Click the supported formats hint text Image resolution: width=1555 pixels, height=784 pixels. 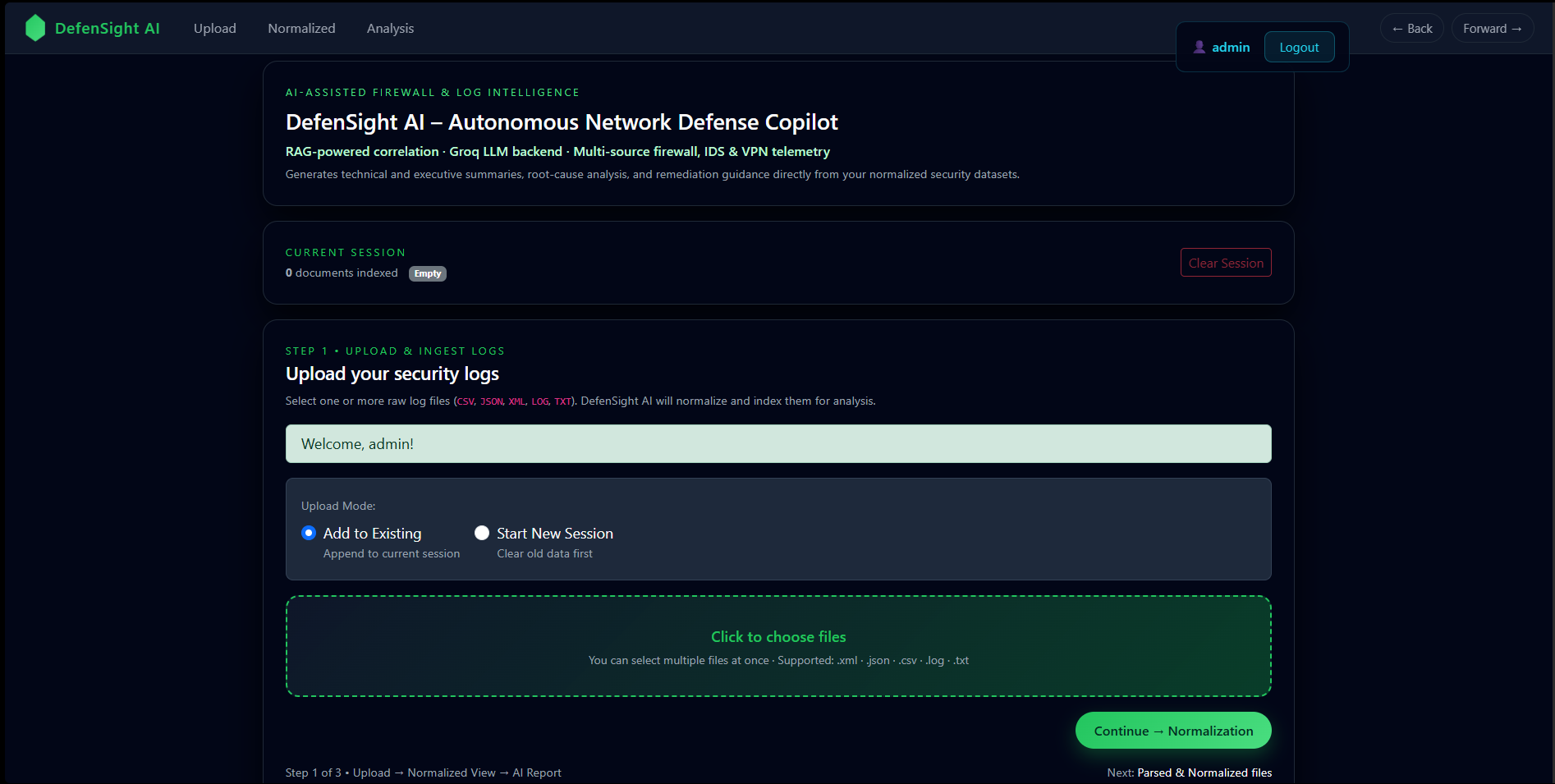[778, 660]
